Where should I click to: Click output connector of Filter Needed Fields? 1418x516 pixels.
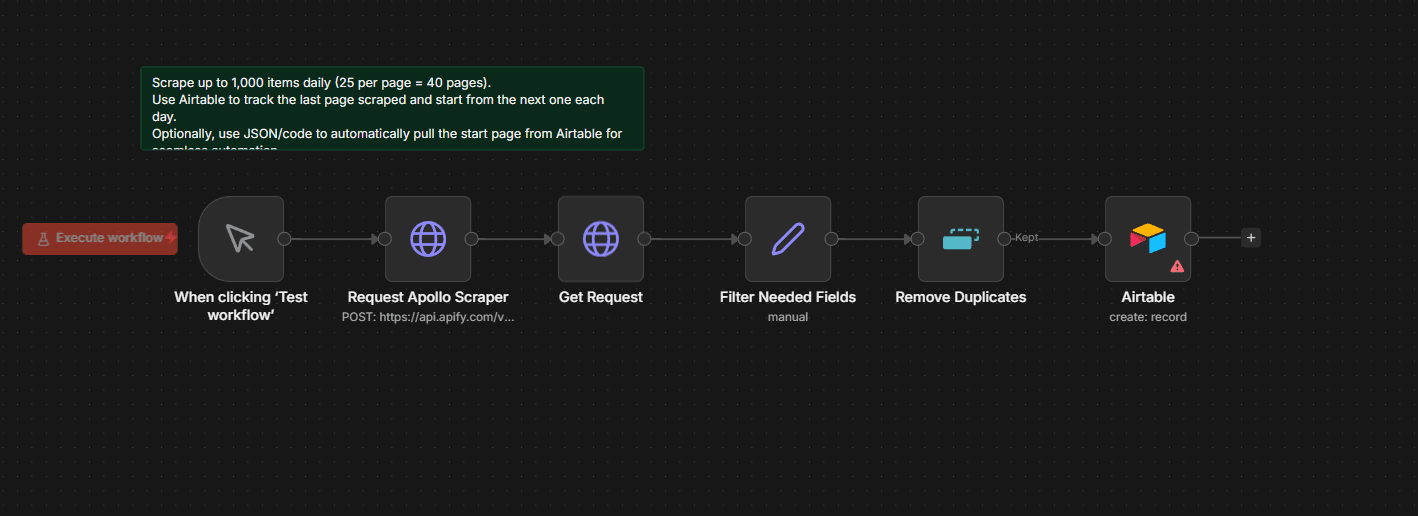pyautogui.click(x=831, y=238)
